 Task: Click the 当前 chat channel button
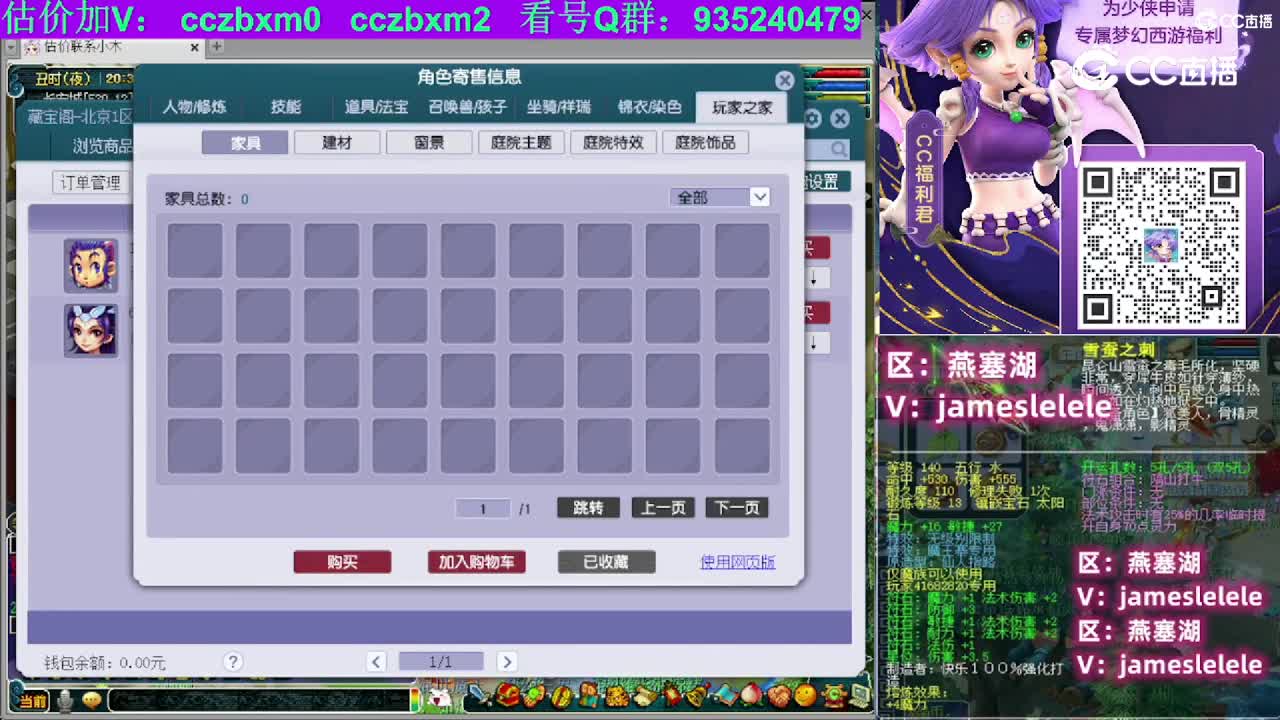point(32,701)
